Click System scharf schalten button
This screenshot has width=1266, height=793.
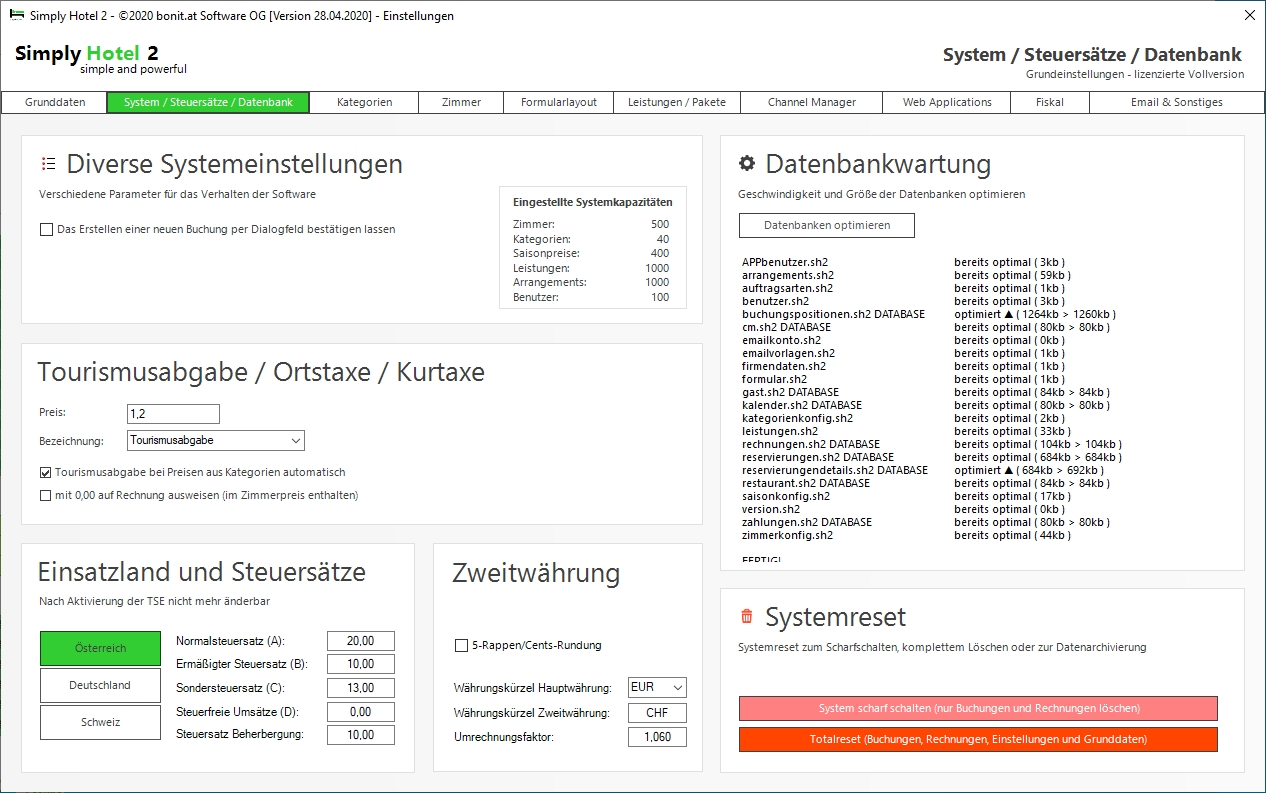click(x=979, y=708)
